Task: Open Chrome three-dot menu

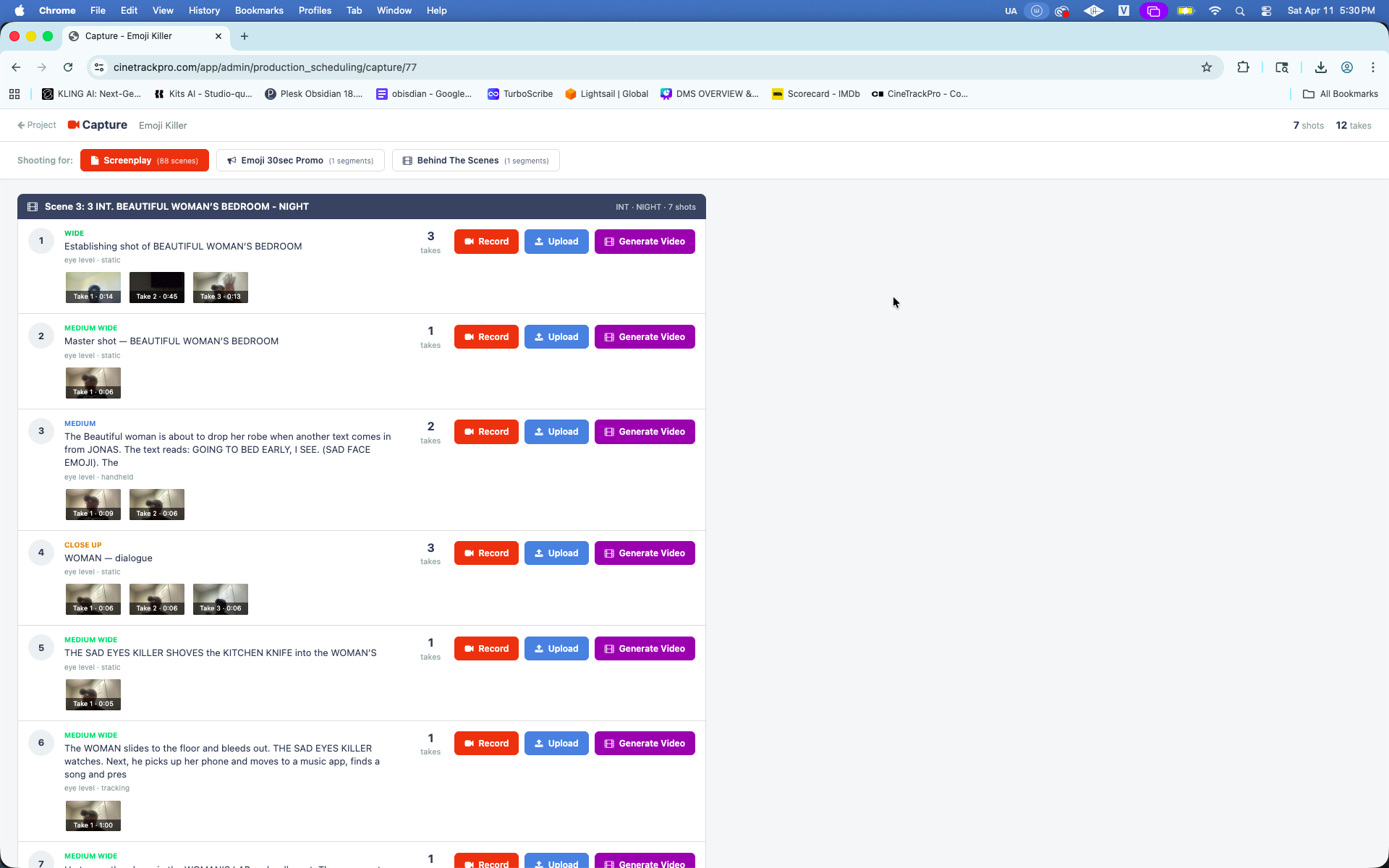Action: click(x=1372, y=67)
